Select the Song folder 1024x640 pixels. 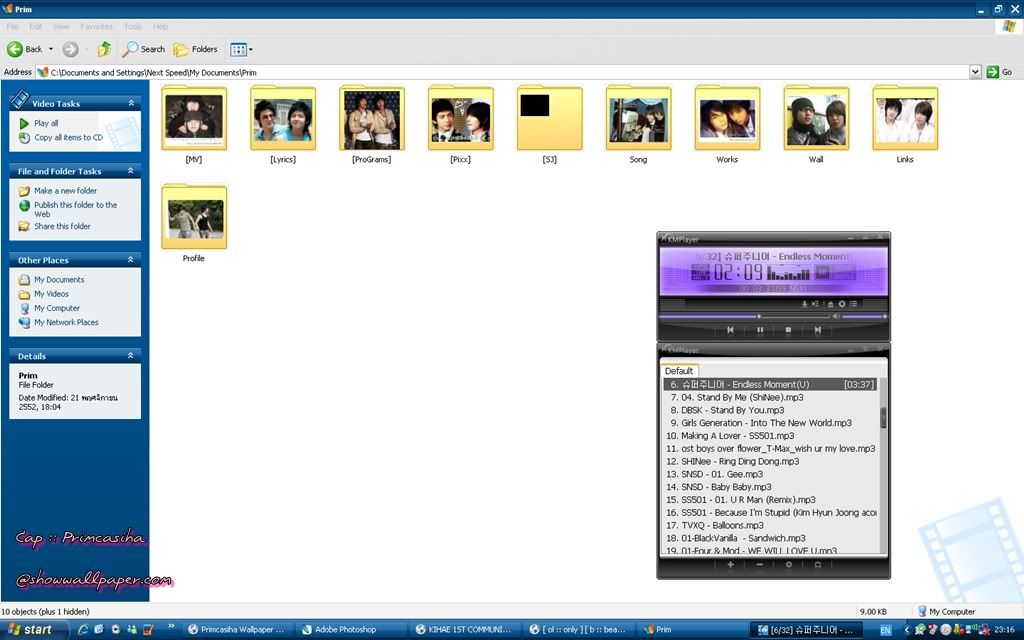click(x=638, y=124)
